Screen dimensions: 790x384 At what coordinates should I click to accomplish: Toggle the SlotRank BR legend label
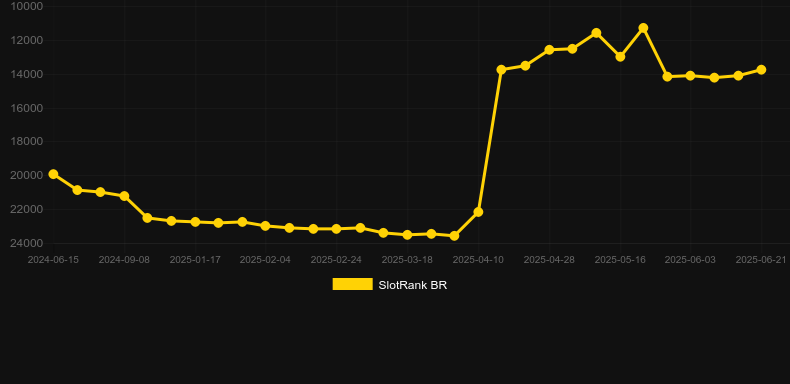pyautogui.click(x=413, y=285)
